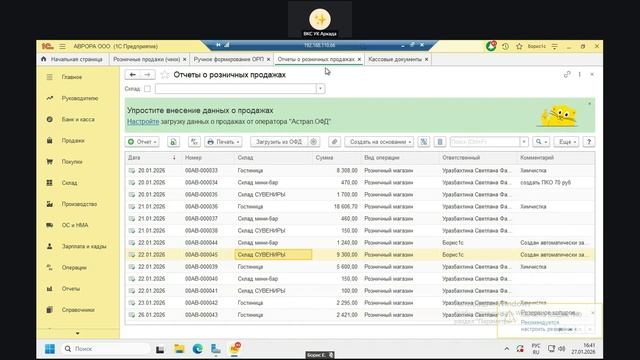
Task: Click the 1C application icon in the taskbar
Action: 235,349
